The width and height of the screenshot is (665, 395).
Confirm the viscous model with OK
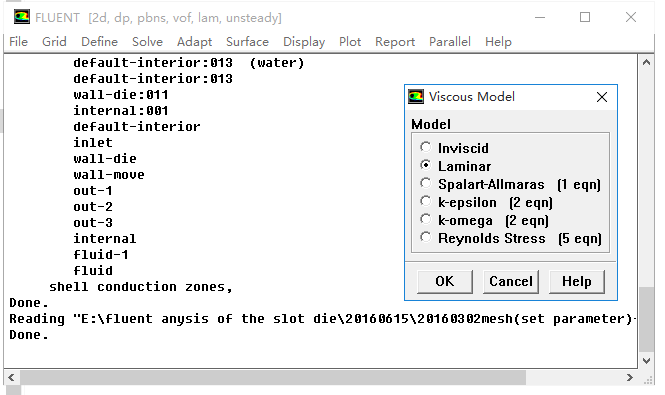pos(444,281)
